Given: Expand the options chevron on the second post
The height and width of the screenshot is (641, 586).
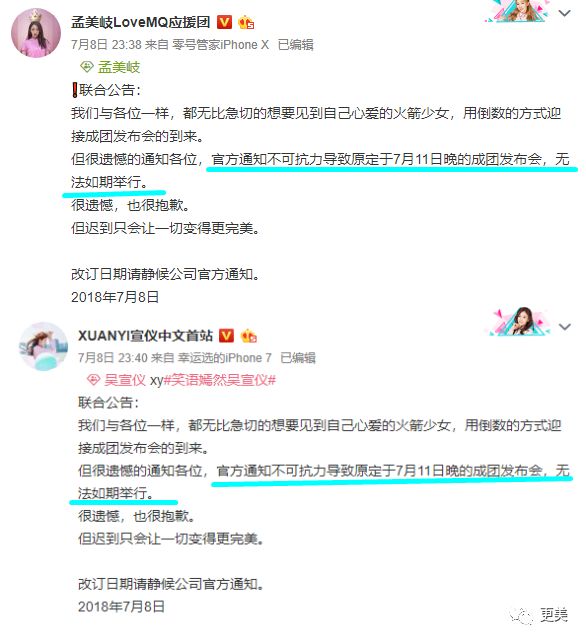Looking at the screenshot, I should [x=565, y=327].
